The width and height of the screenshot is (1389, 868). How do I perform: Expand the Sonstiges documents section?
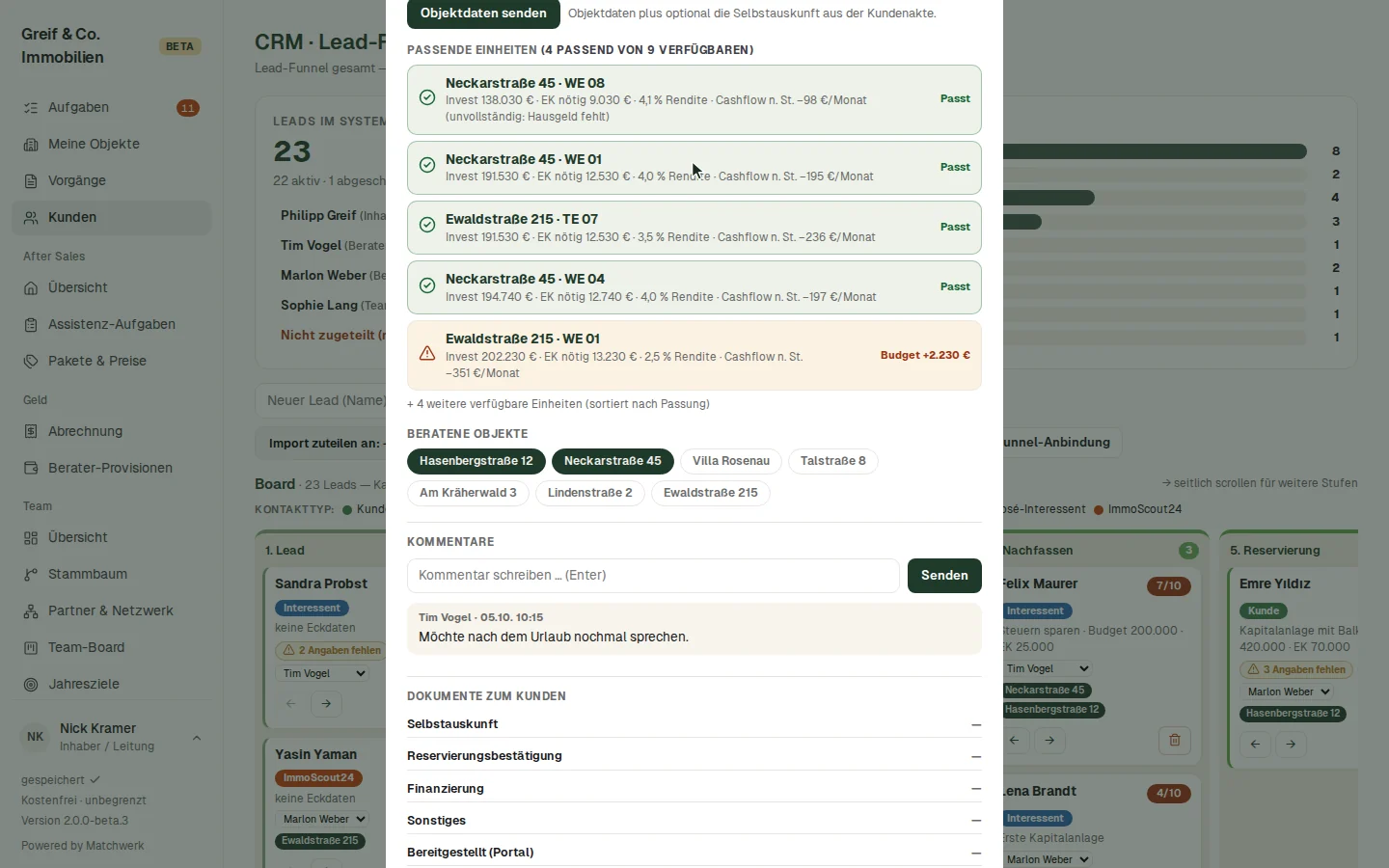(694, 821)
